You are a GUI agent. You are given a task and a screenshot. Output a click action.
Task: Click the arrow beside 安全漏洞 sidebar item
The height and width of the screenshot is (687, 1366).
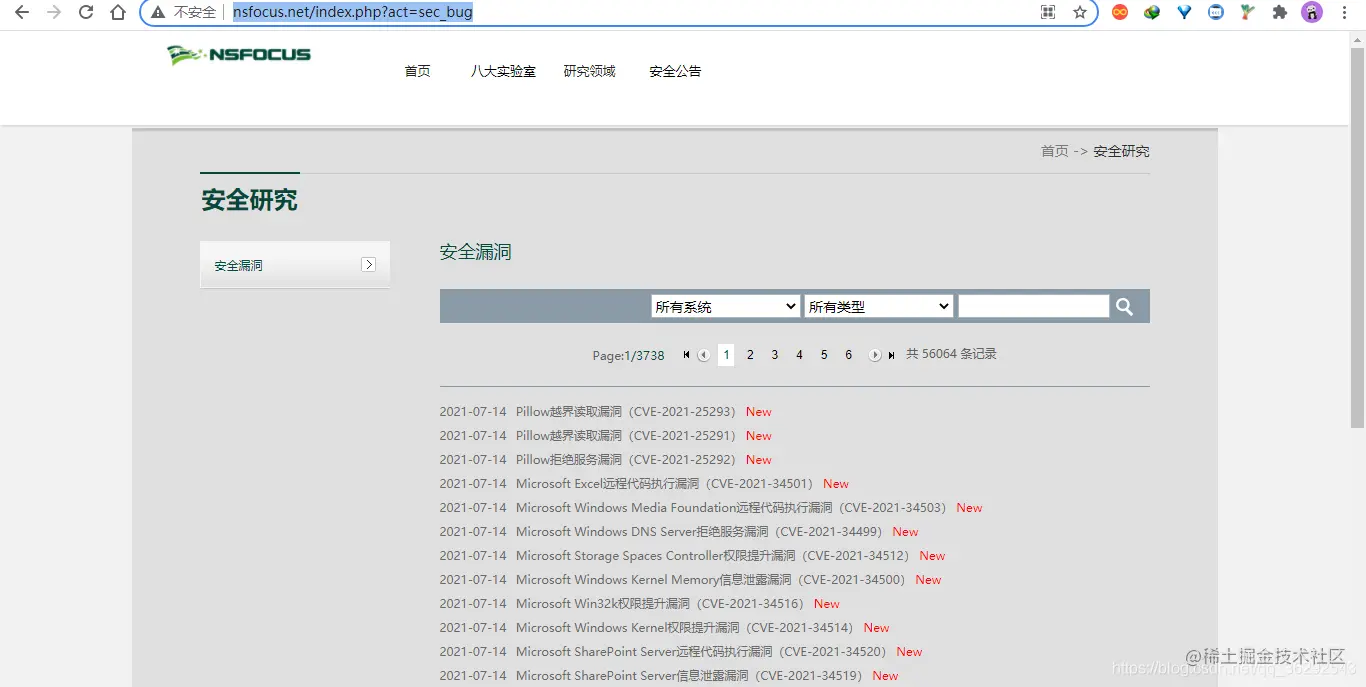coord(368,265)
